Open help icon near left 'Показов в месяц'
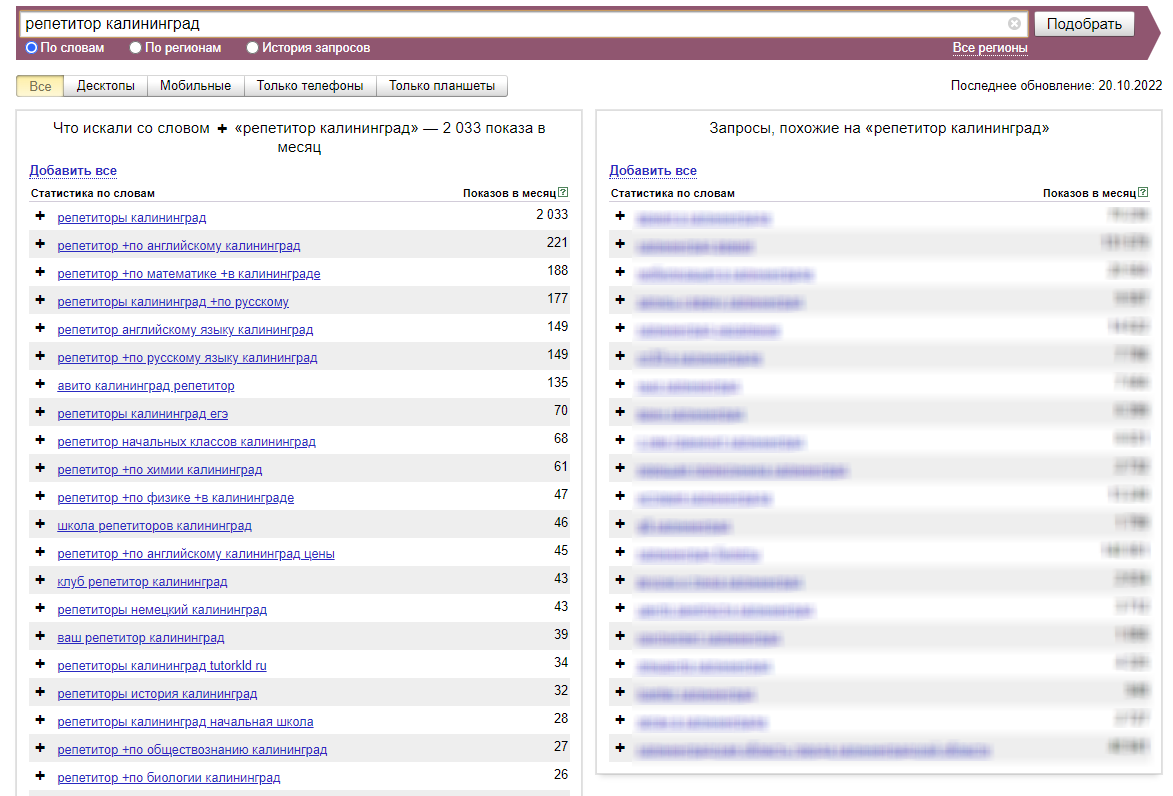Screen dimensions: 1173x796 point(563,192)
